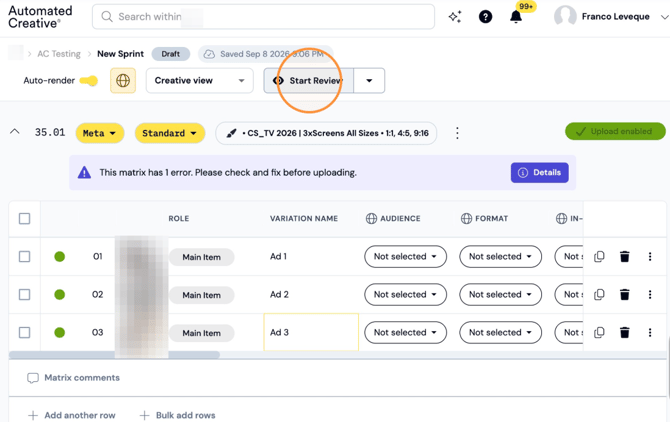
Task: Open Audience dropdown for Ad 1
Action: (x=405, y=257)
